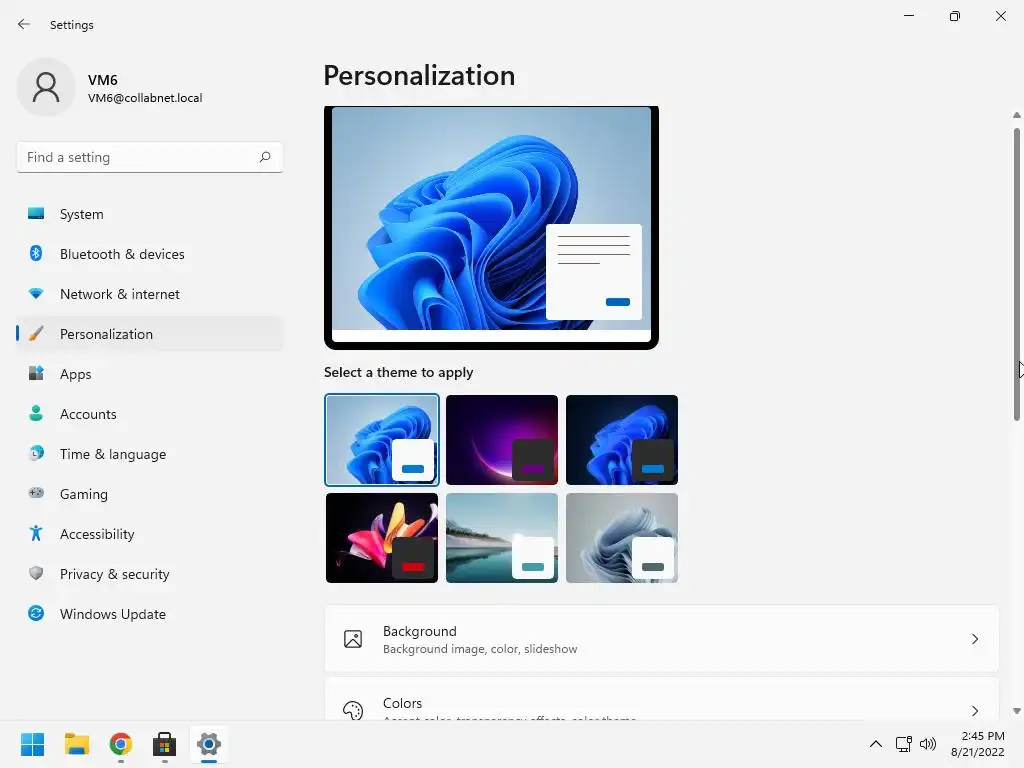
Task: Click the Privacy shield icon
Action: click(36, 573)
